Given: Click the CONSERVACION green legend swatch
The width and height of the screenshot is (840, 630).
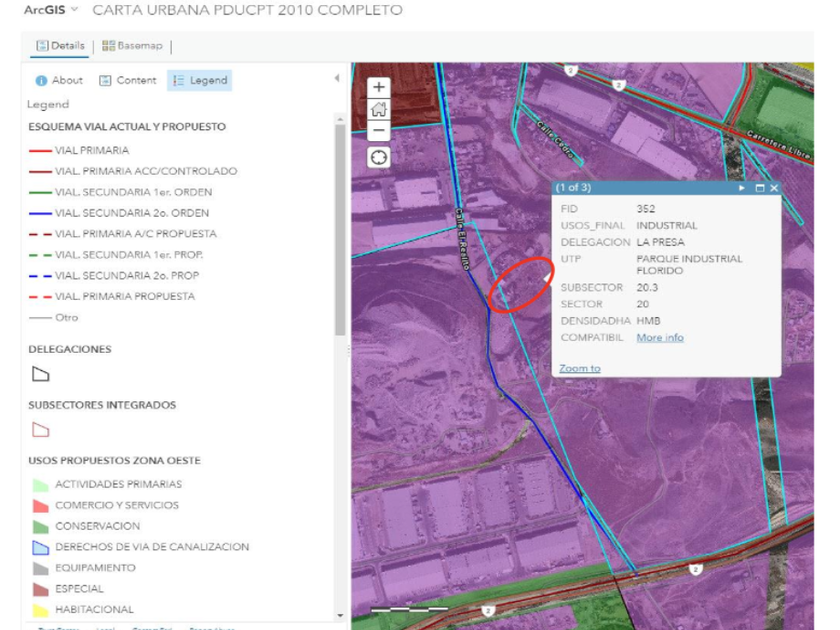Looking at the screenshot, I should 40,526.
